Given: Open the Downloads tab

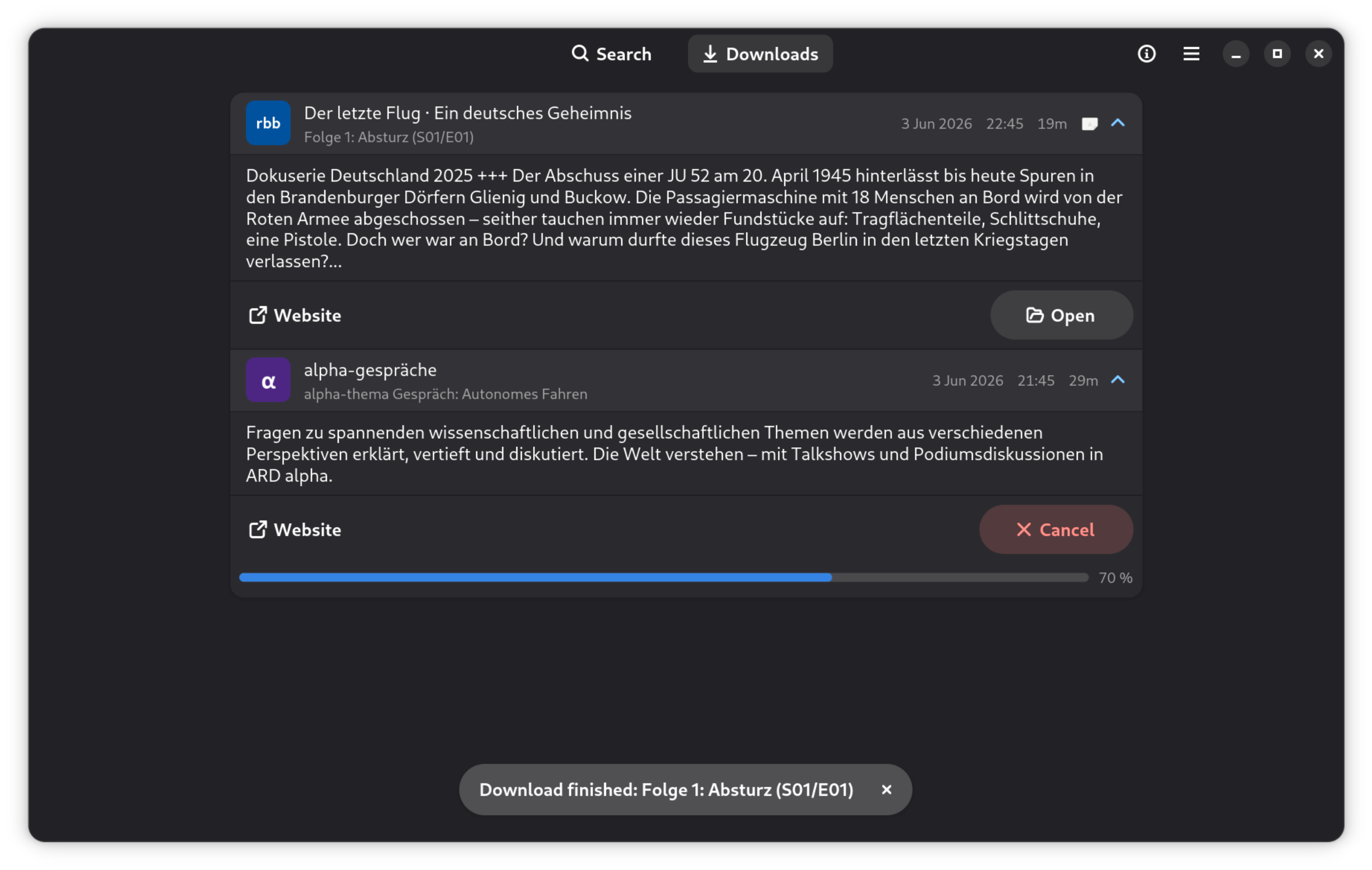Looking at the screenshot, I should click(x=760, y=54).
